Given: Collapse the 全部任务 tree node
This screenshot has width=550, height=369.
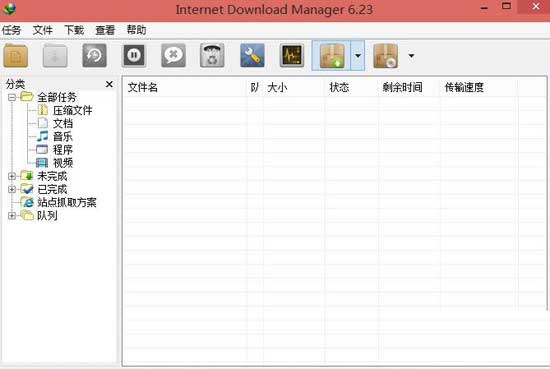Looking at the screenshot, I should 12,97.
